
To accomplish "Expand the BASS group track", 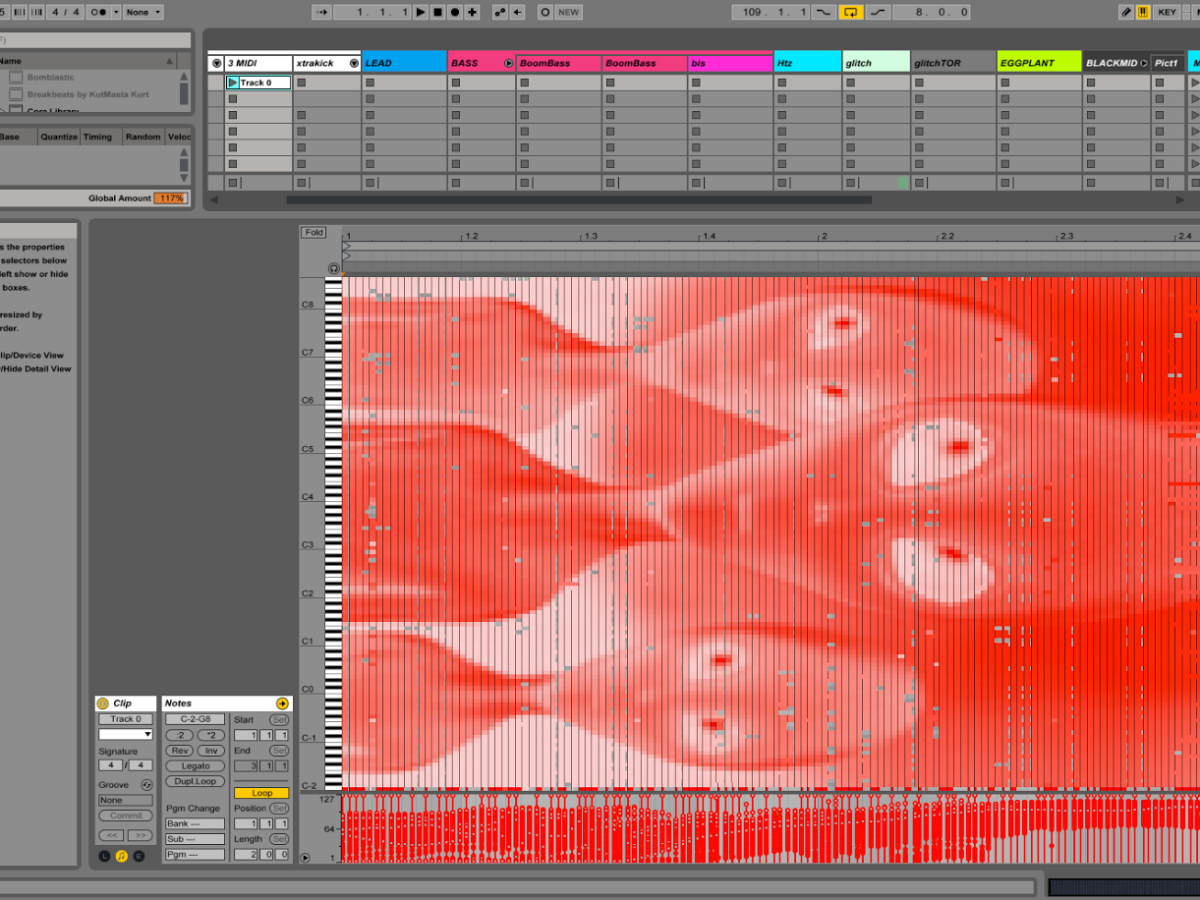I will [508, 63].
